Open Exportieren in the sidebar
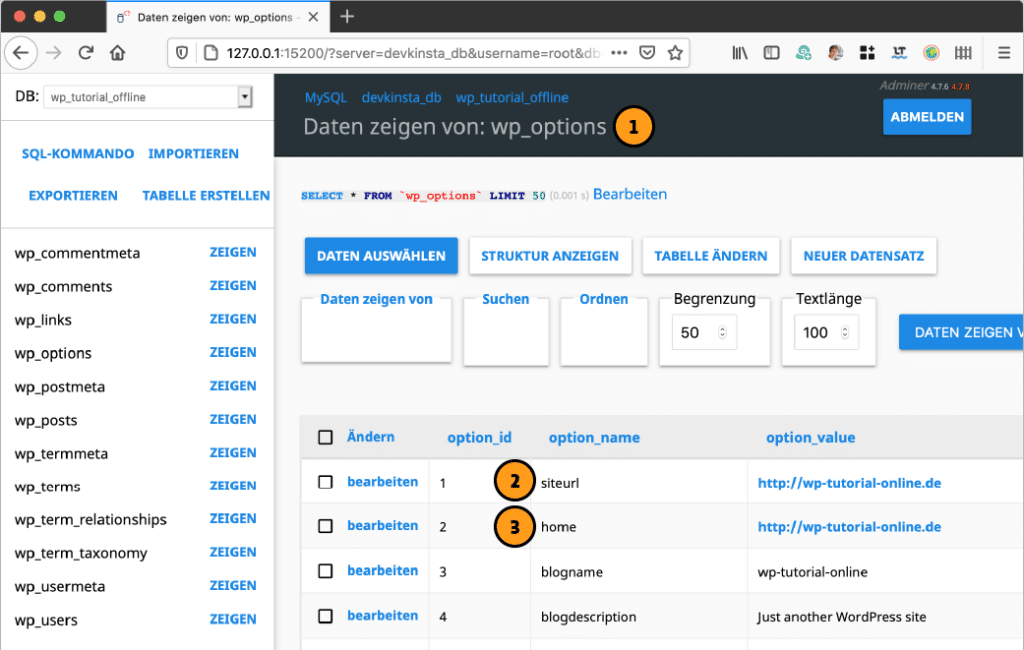This screenshot has height=650, width=1024. (73, 196)
